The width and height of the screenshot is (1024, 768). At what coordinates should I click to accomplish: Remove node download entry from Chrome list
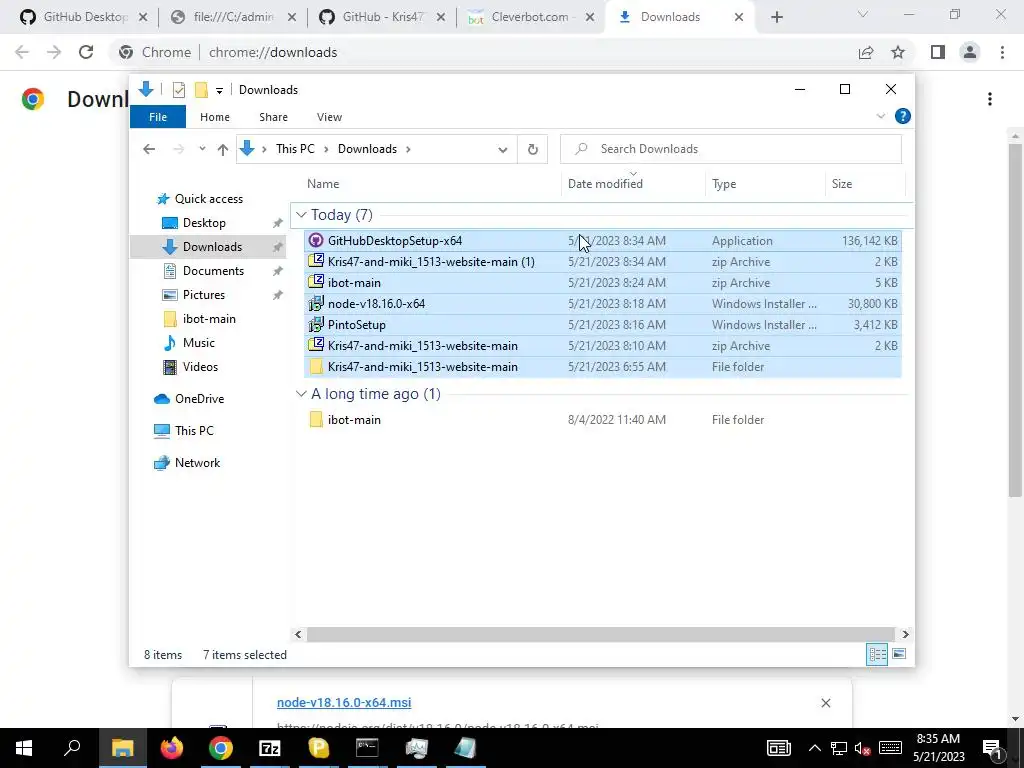[825, 703]
